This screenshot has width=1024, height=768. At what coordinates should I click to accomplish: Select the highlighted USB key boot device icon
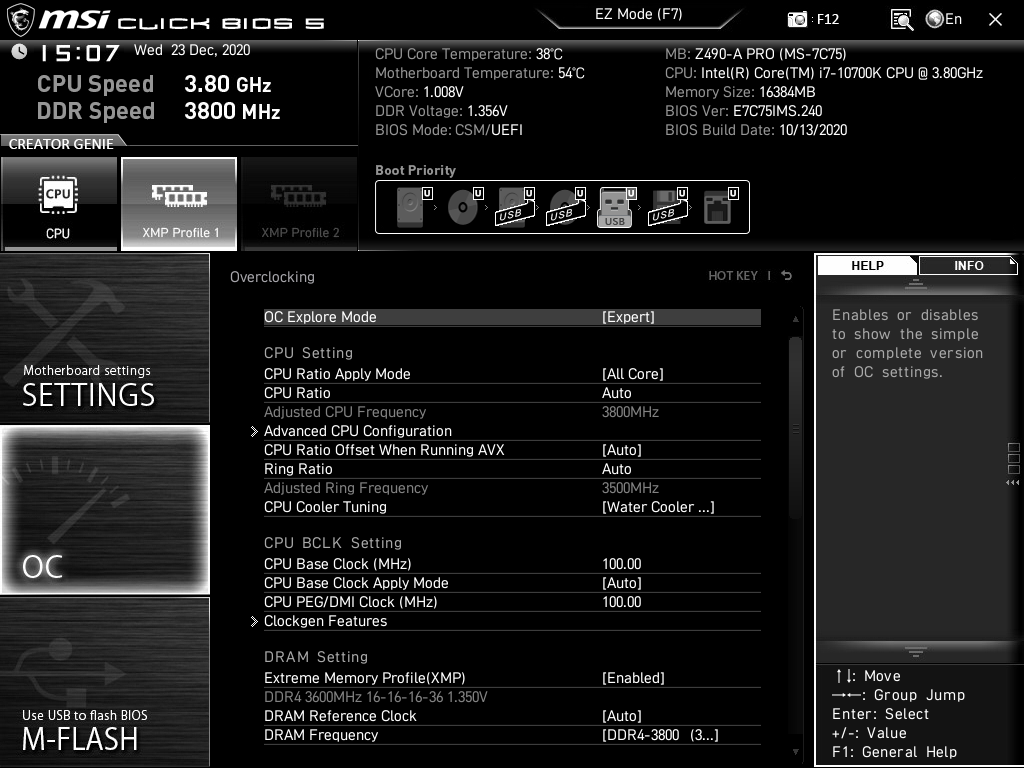point(616,207)
